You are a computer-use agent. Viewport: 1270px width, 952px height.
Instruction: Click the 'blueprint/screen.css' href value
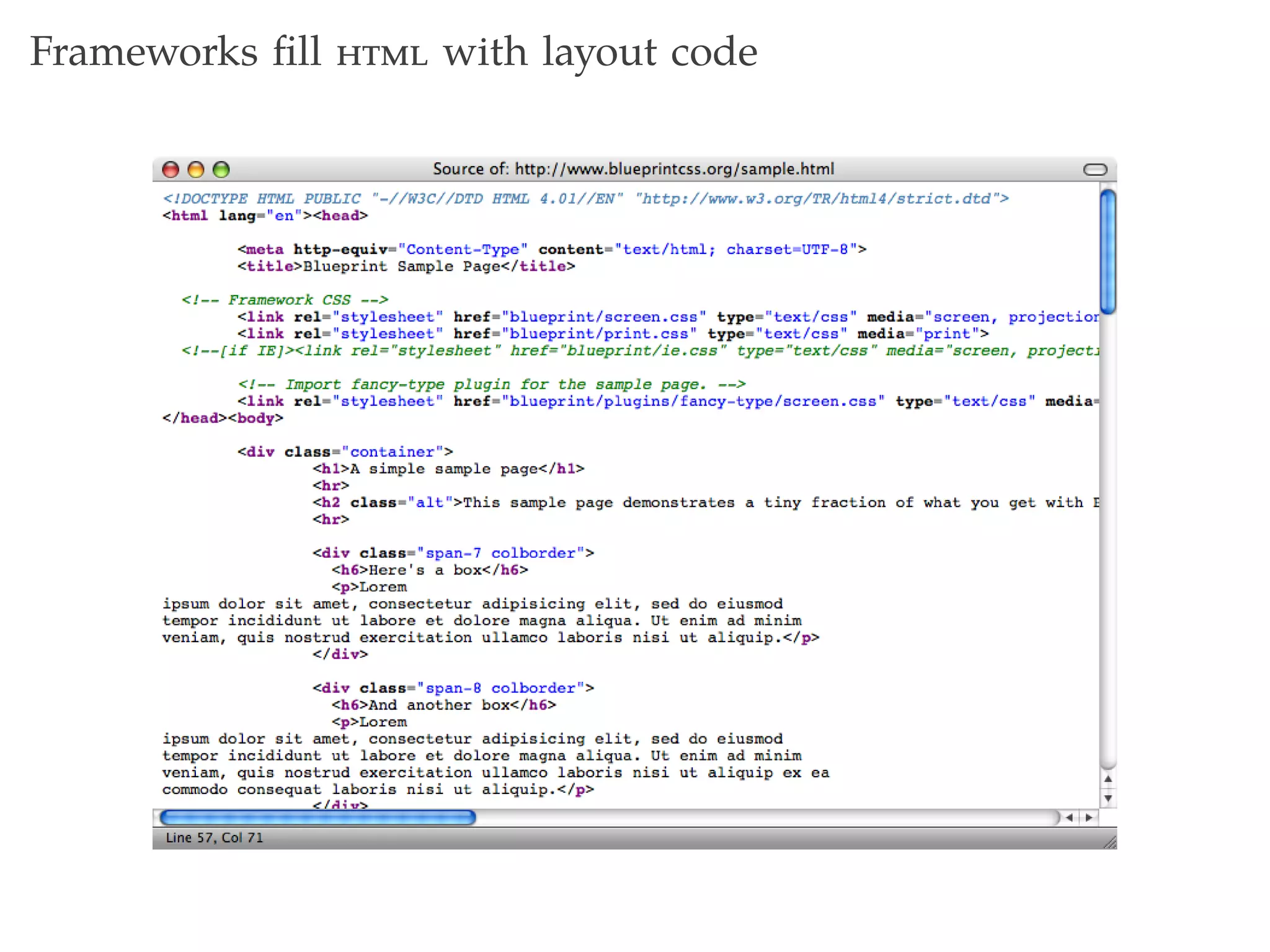(x=603, y=317)
